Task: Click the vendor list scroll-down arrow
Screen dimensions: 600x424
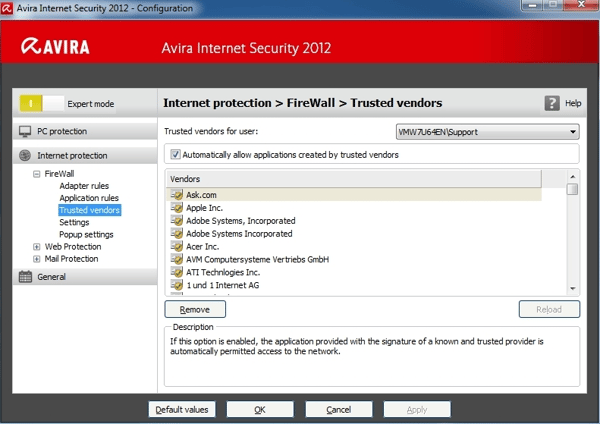Action: click(x=572, y=289)
